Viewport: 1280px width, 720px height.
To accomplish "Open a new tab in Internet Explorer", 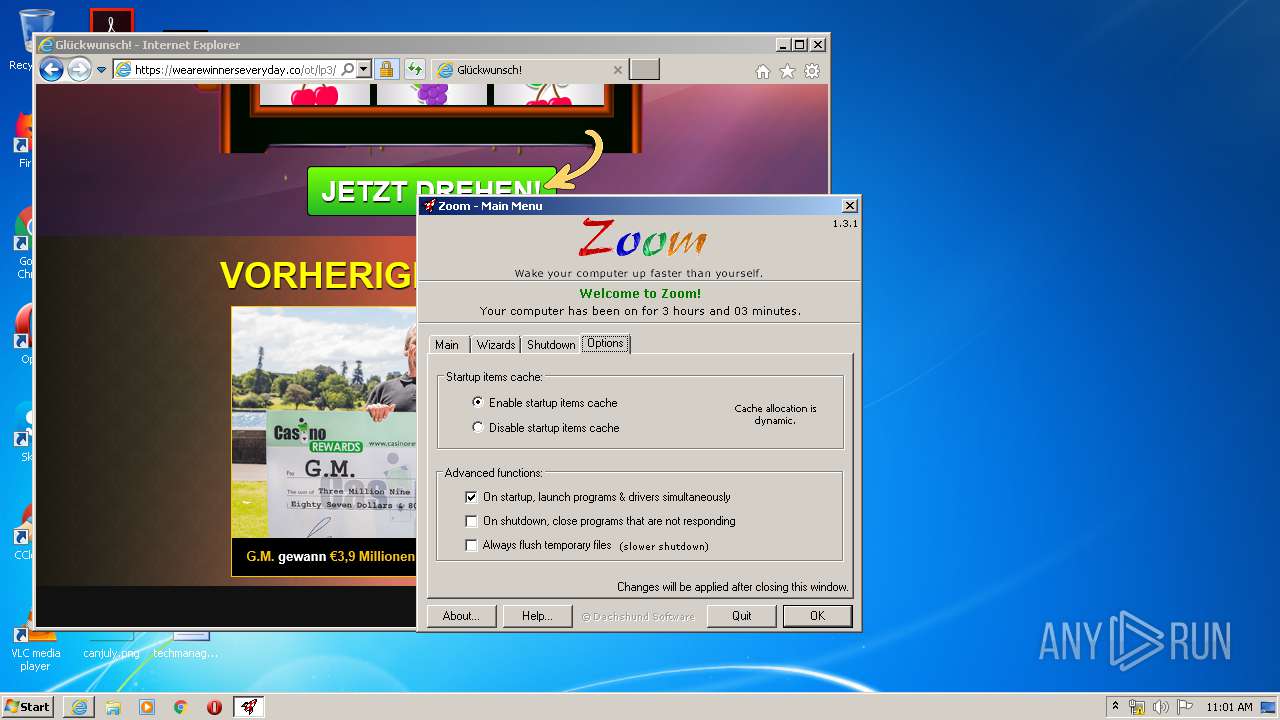I will [x=645, y=70].
